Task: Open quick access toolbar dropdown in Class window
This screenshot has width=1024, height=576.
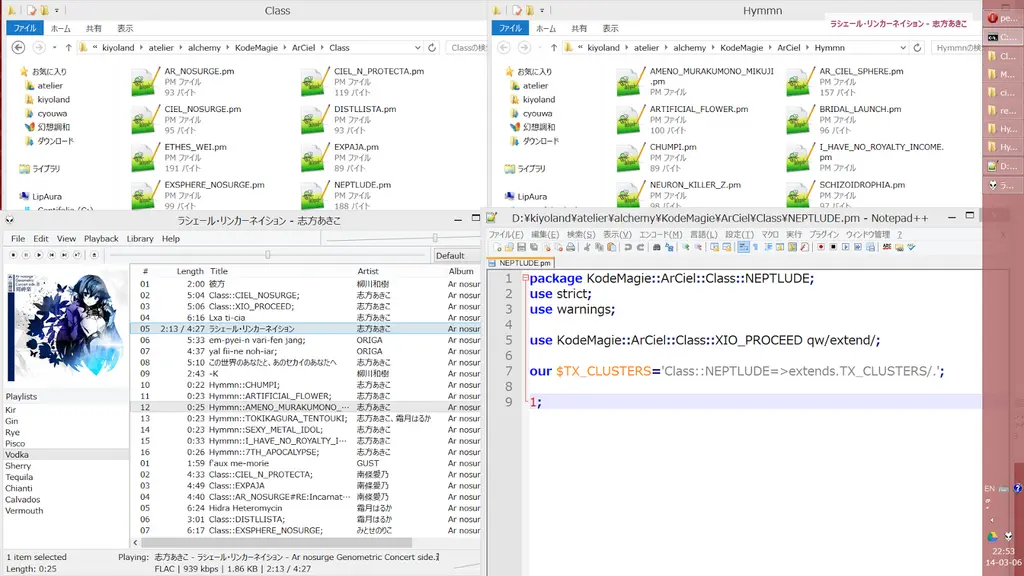Action: point(57,10)
